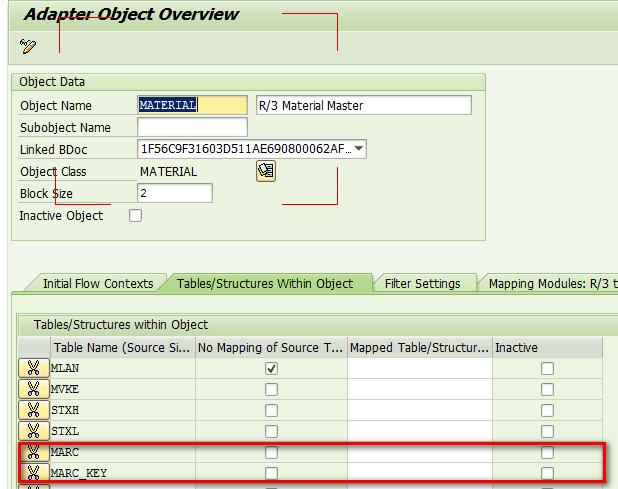The height and width of the screenshot is (489, 618).
Task: Click the table select-all corner cell
Action: click(x=34, y=348)
